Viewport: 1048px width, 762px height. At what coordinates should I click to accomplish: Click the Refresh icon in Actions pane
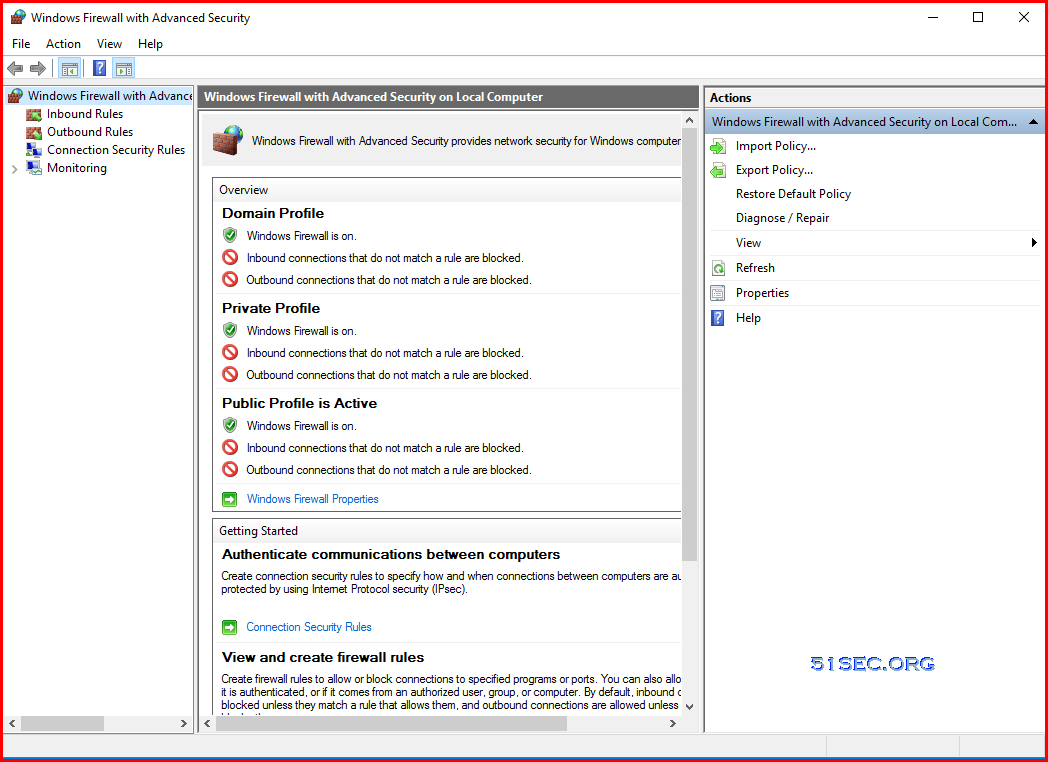[x=718, y=268]
